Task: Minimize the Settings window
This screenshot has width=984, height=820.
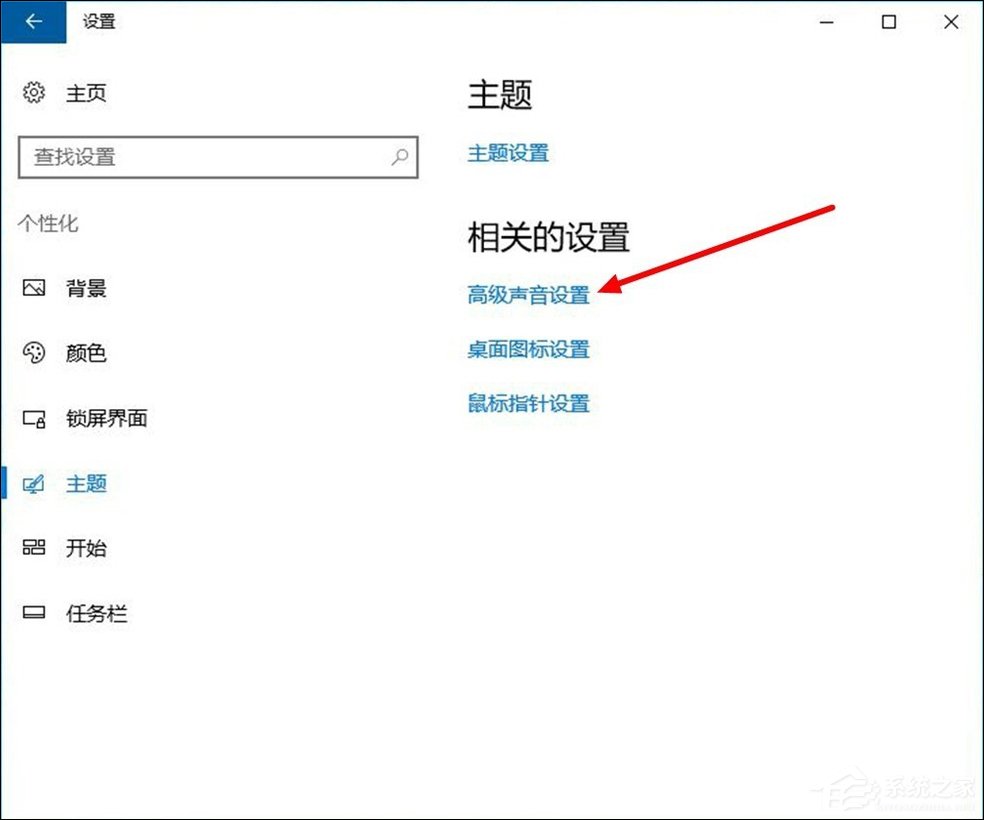Action: coord(825,21)
